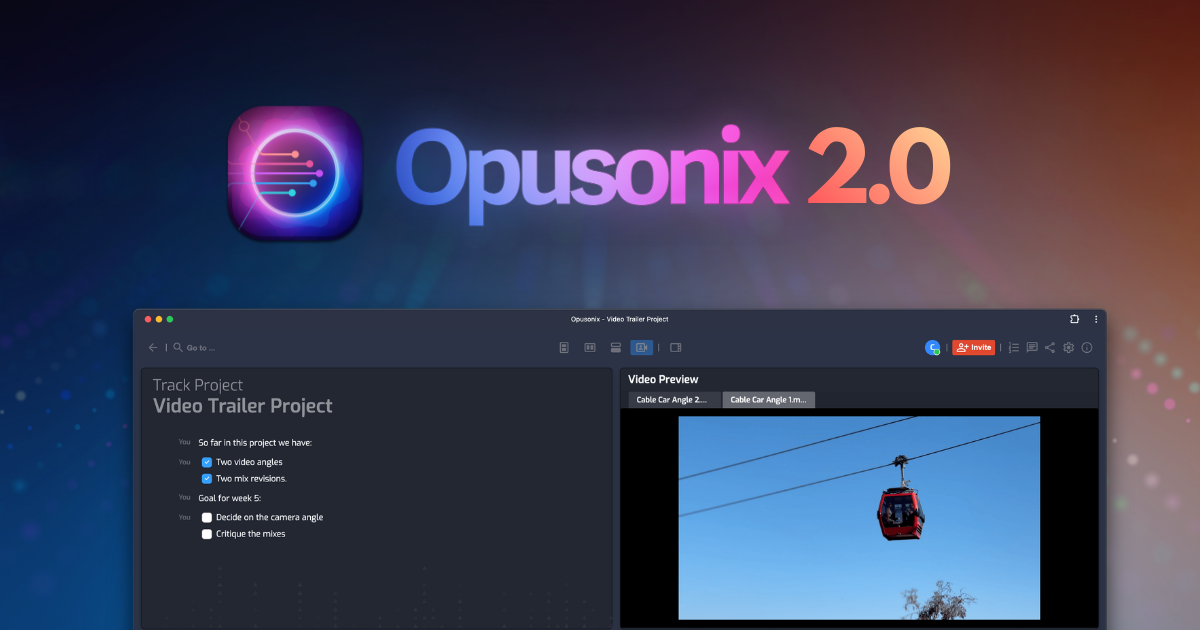
Task: Select the active video preview layout icon
Action: point(641,347)
